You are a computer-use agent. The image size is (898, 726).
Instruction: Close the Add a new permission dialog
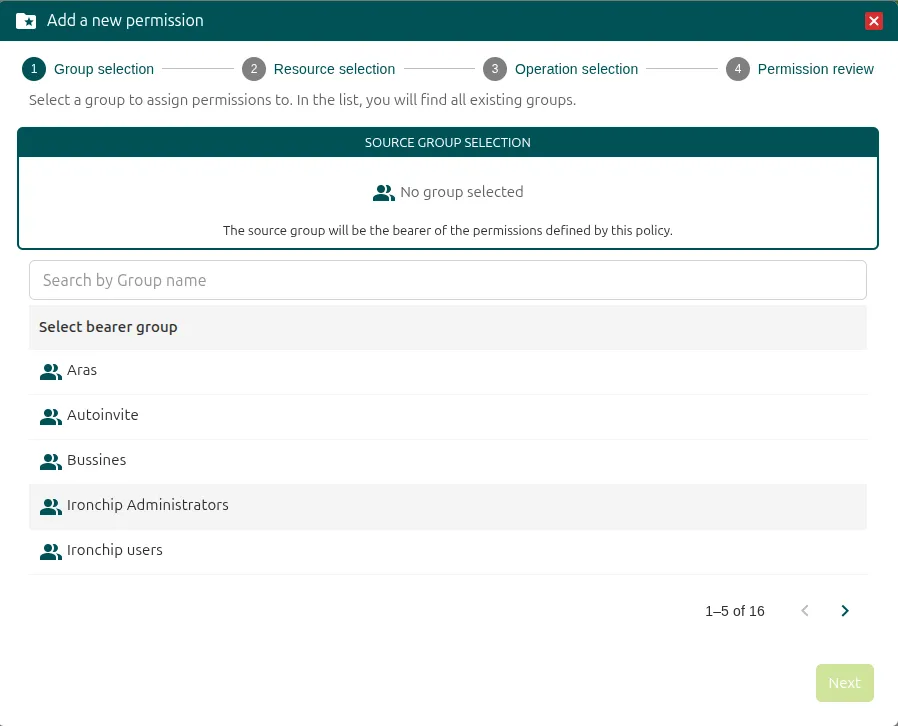click(873, 21)
